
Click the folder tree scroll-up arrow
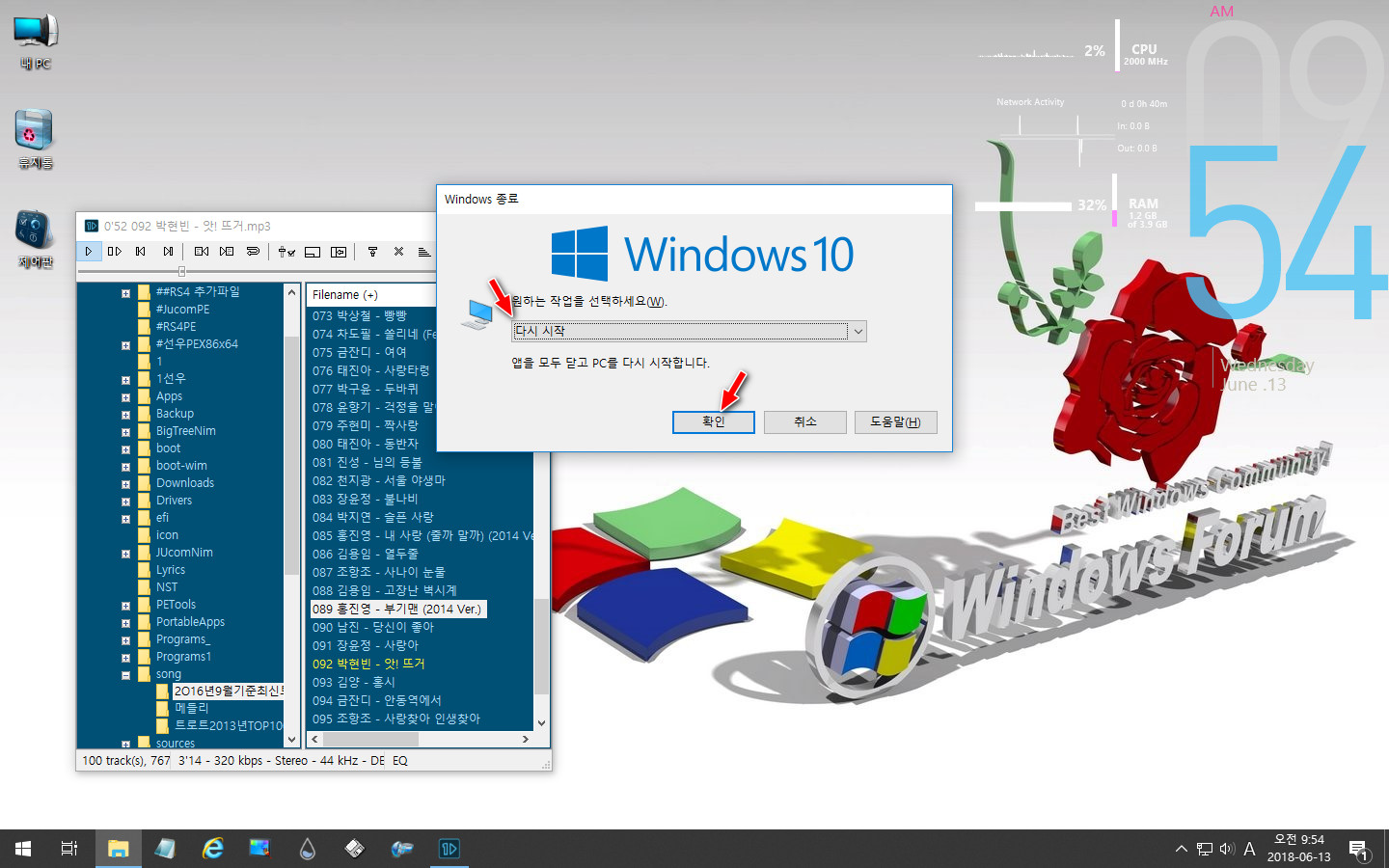(292, 291)
